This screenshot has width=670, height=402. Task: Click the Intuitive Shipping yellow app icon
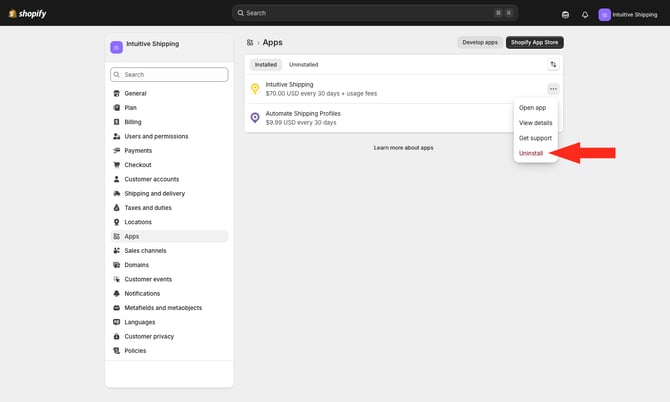[255, 88]
